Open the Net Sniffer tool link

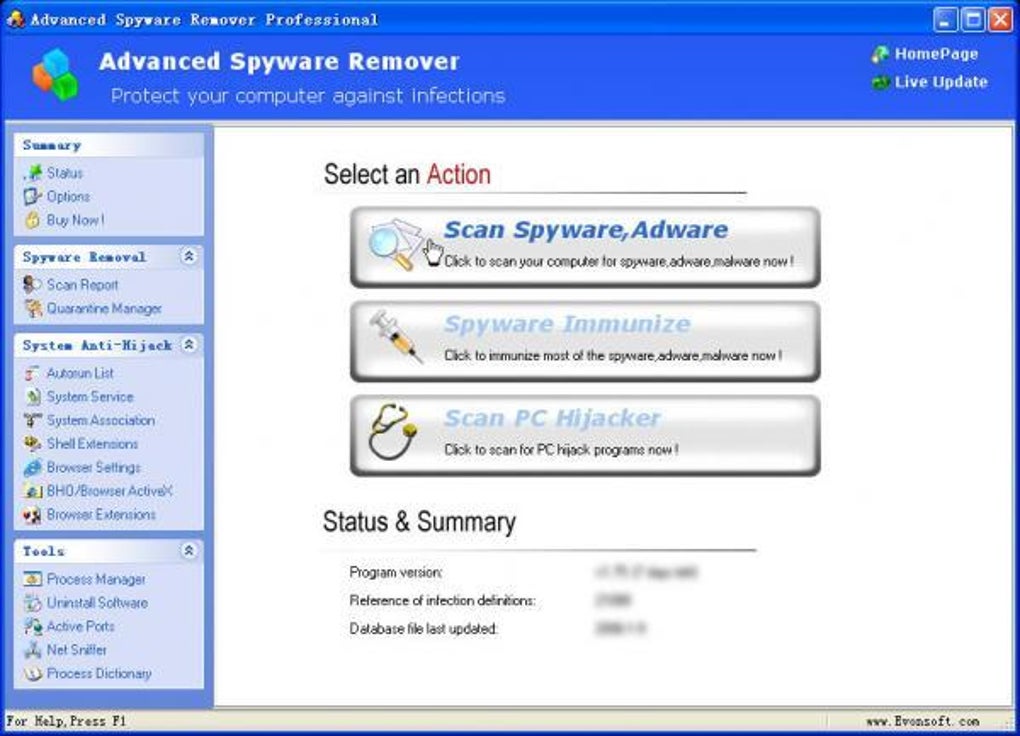click(77, 649)
